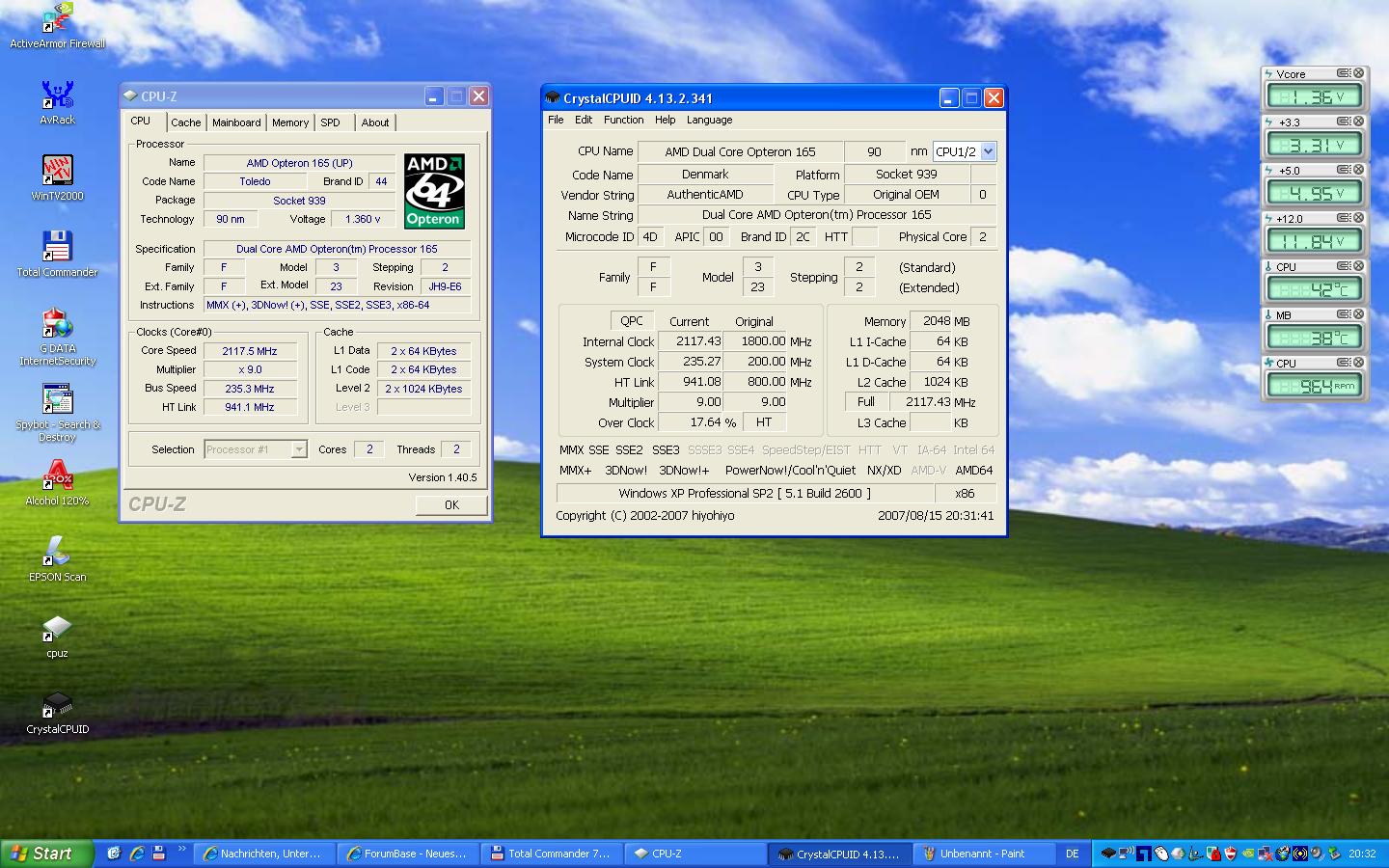
Task: Click the CPU-Z taskbar button
Action: pos(696,854)
